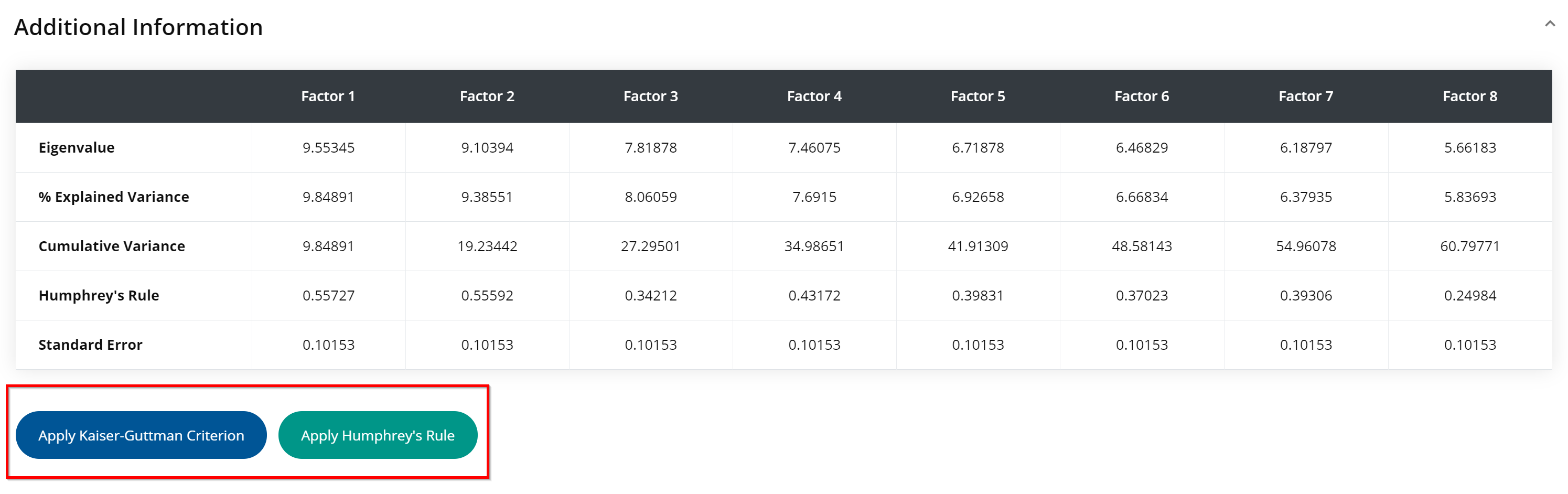1568x494 pixels.
Task: Click explained variance value 7.6915
Action: 814,197
